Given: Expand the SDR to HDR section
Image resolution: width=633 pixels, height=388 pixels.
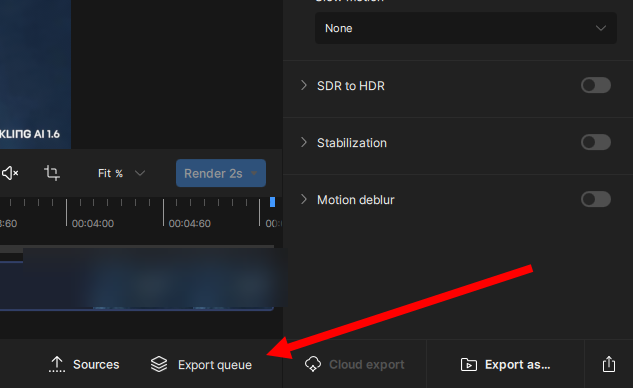Looking at the screenshot, I should point(304,85).
